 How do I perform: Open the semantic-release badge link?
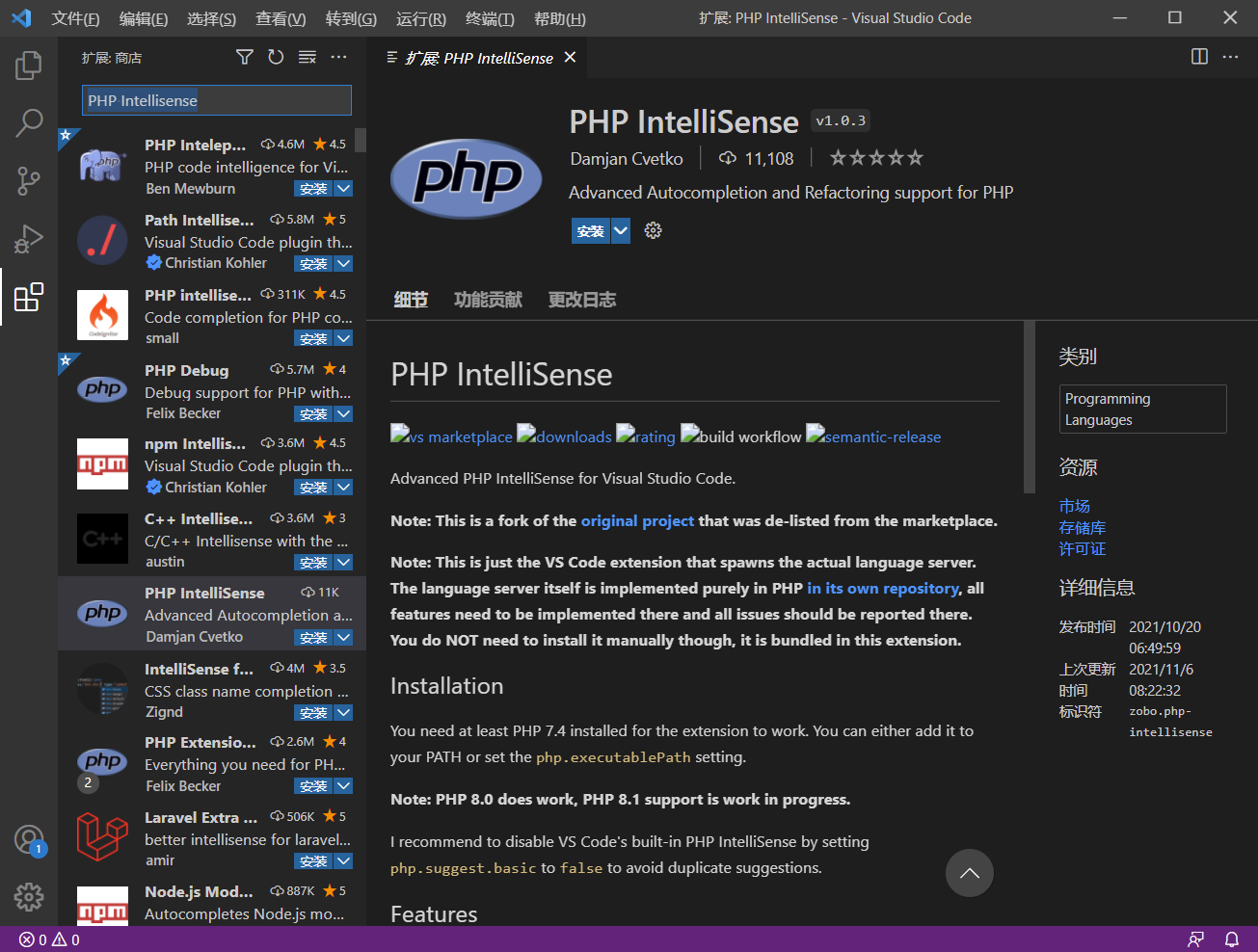pyautogui.click(x=873, y=436)
